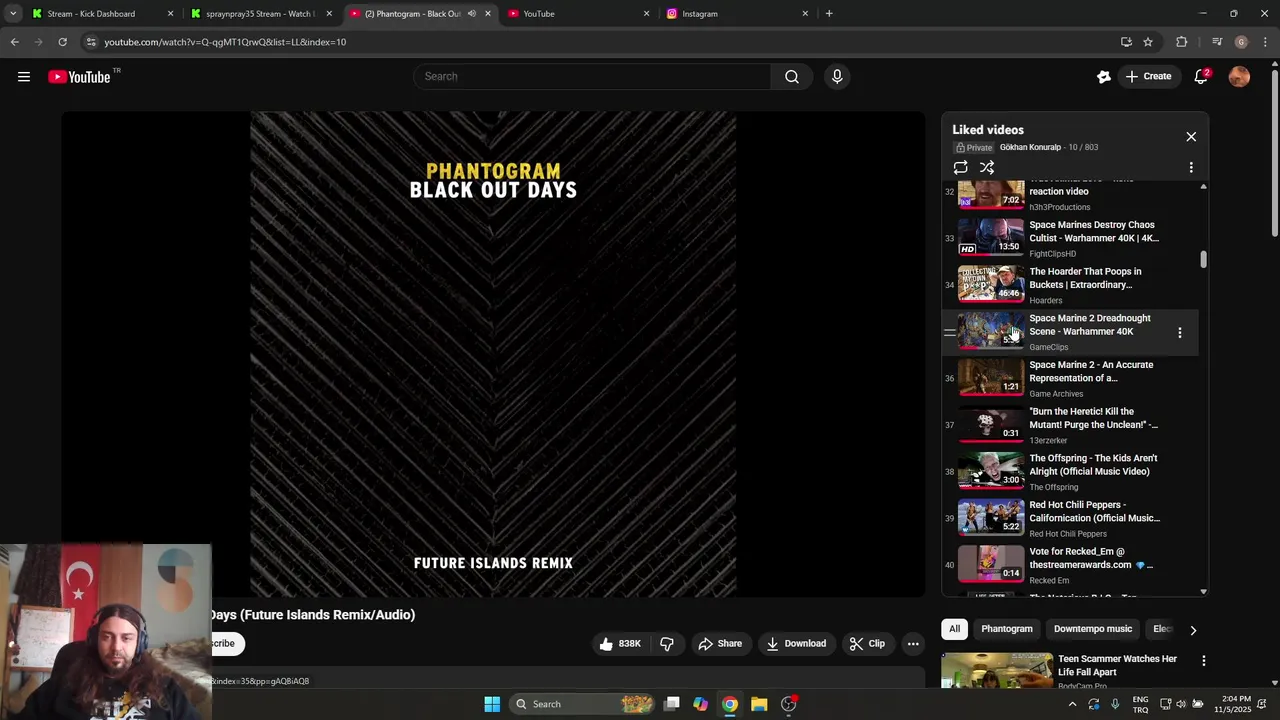Toggle playlist loop
This screenshot has height=720, width=1280.
pyautogui.click(x=960, y=168)
